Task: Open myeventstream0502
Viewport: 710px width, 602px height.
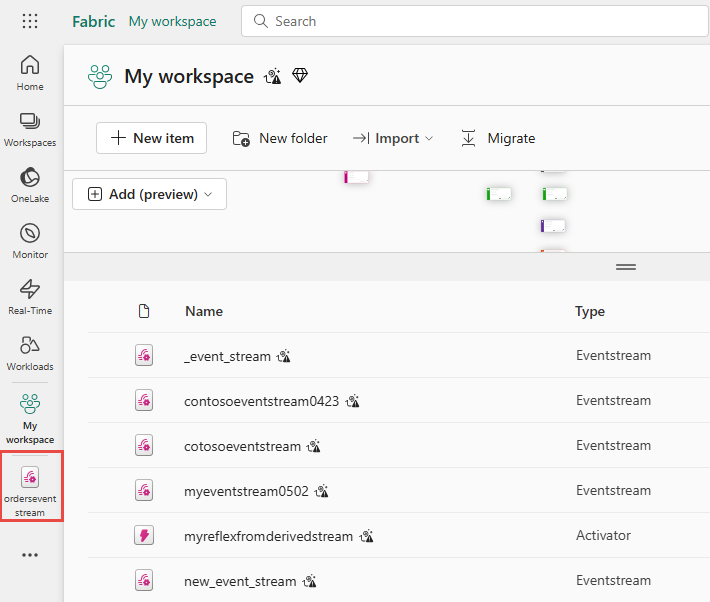Action: pyautogui.click(x=246, y=491)
